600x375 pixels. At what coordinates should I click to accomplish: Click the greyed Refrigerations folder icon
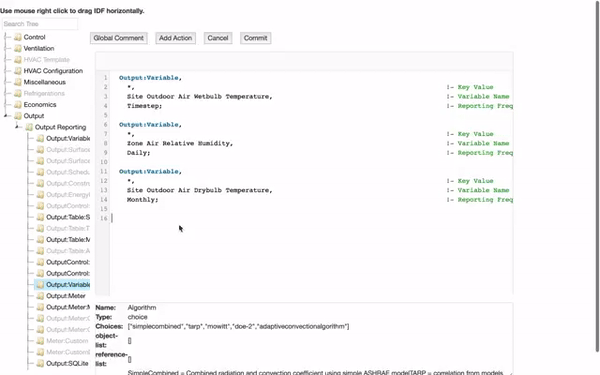click(x=18, y=93)
